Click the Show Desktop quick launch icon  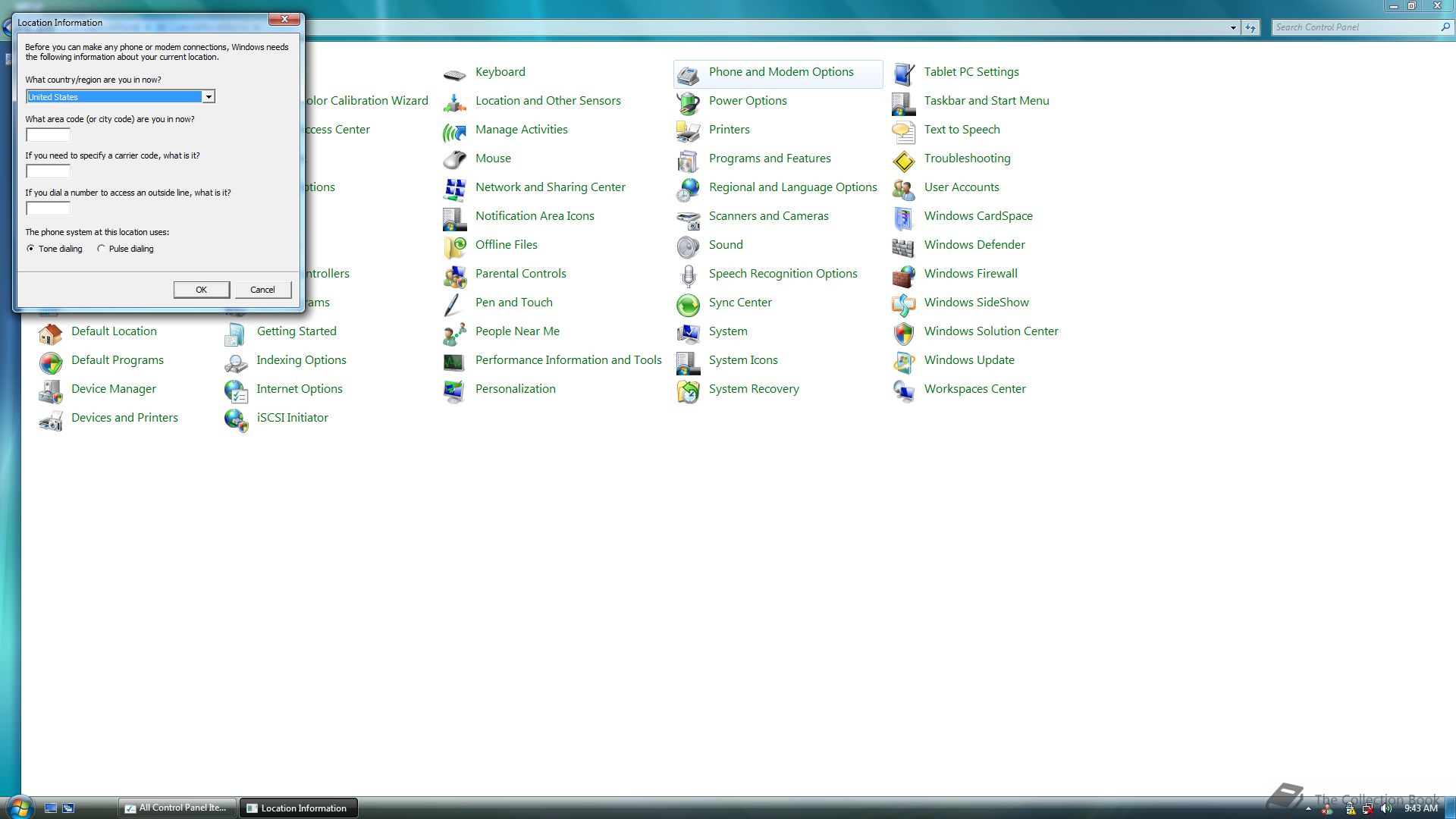point(51,808)
